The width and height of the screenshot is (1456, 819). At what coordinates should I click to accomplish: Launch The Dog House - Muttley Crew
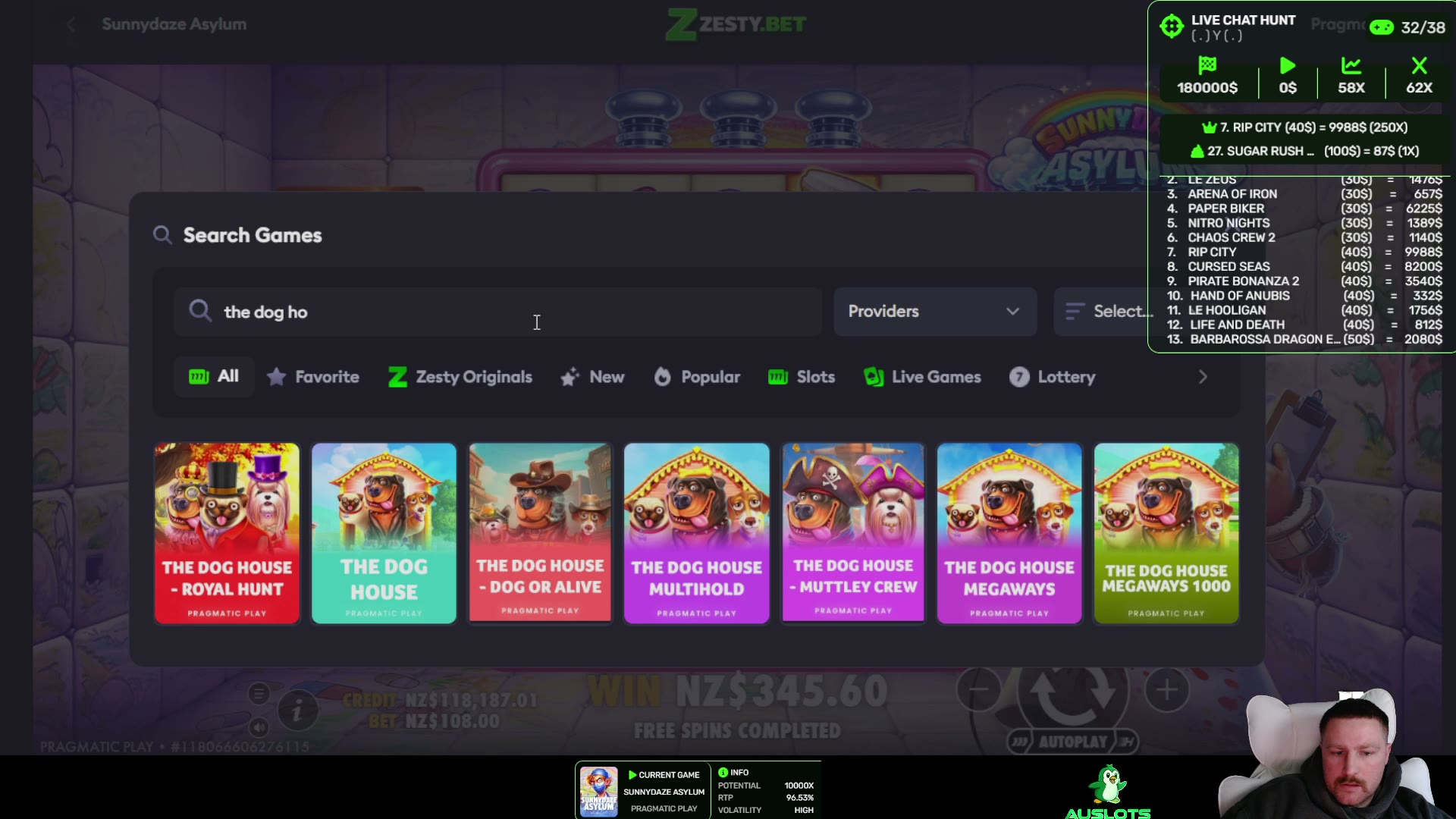coord(853,532)
